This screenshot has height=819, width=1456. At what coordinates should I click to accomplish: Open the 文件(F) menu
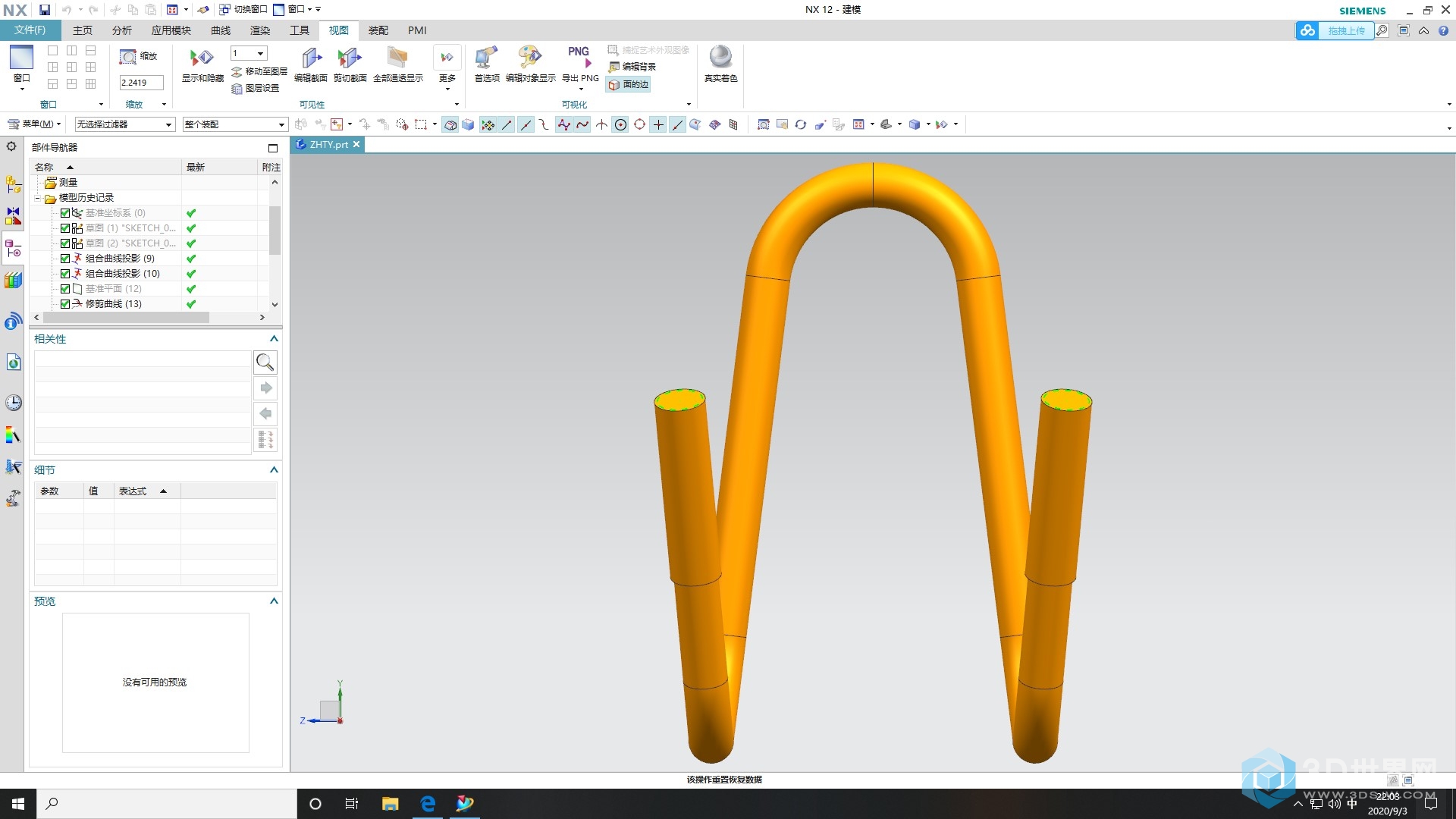point(30,30)
